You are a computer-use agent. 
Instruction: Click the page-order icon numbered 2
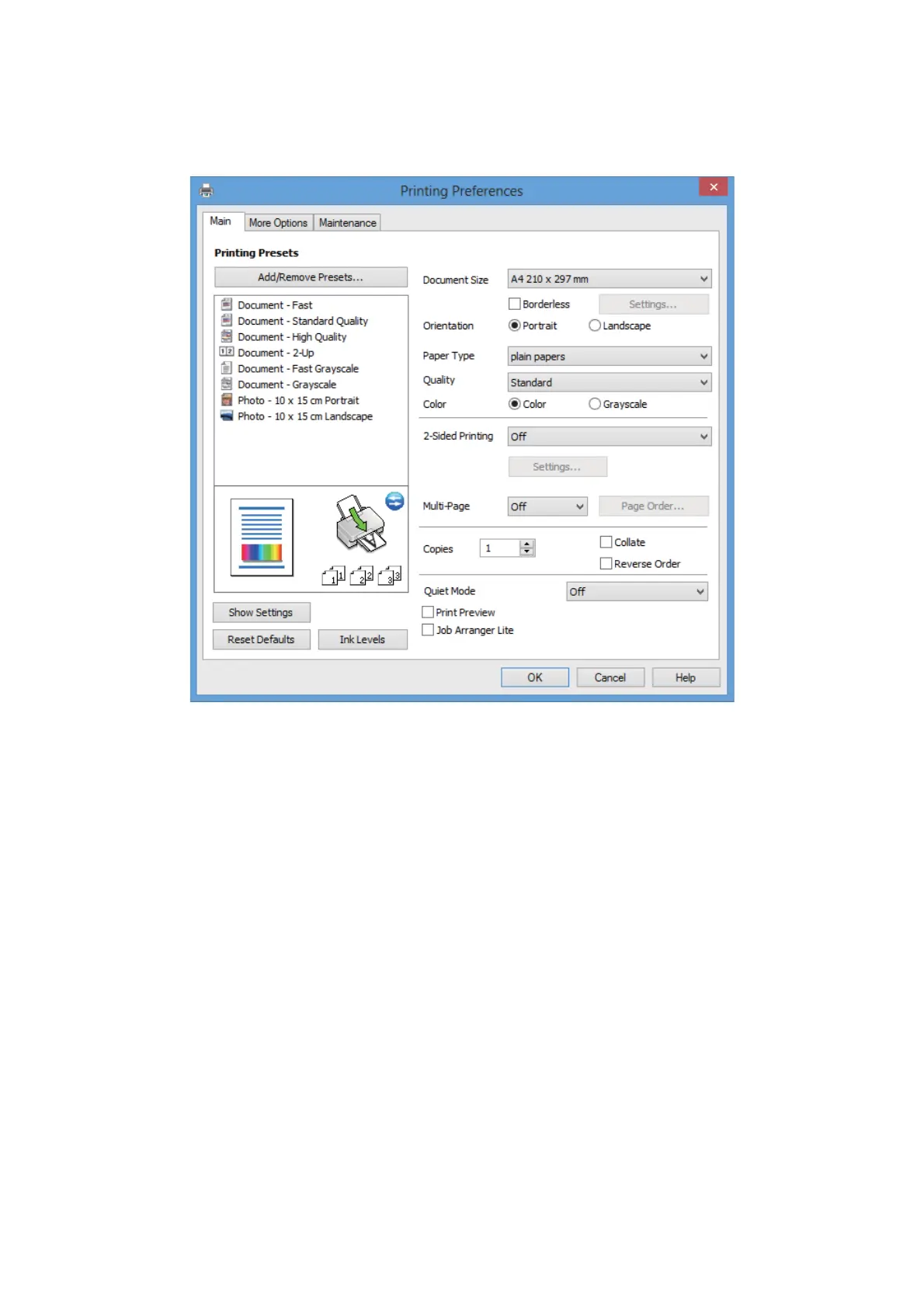point(362,576)
